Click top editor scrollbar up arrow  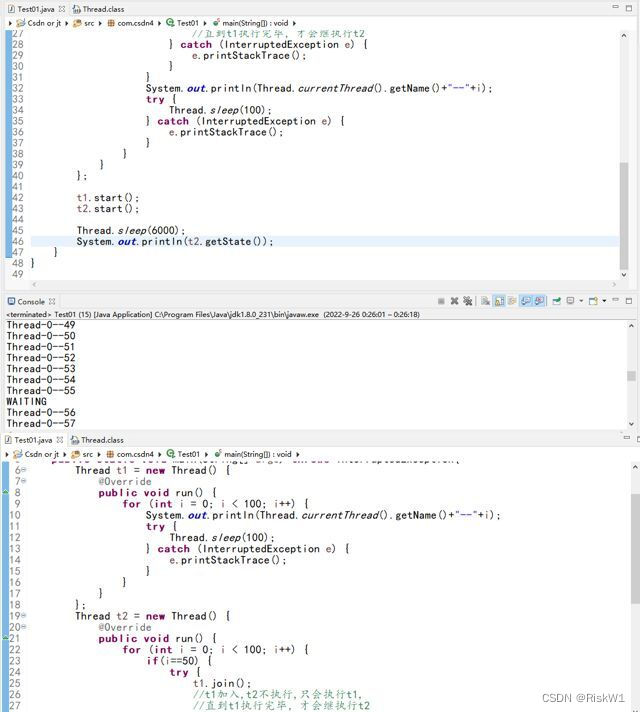(x=624, y=35)
